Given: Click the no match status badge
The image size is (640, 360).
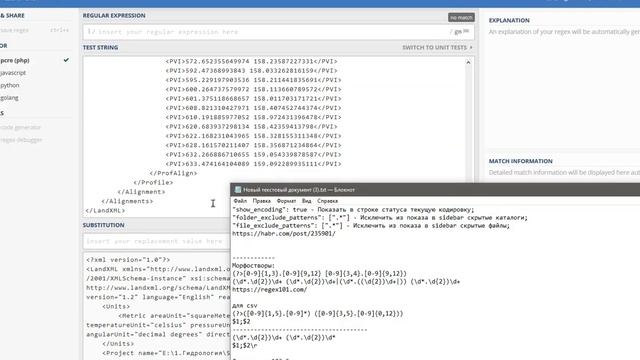Looking at the screenshot, I should point(461,18).
